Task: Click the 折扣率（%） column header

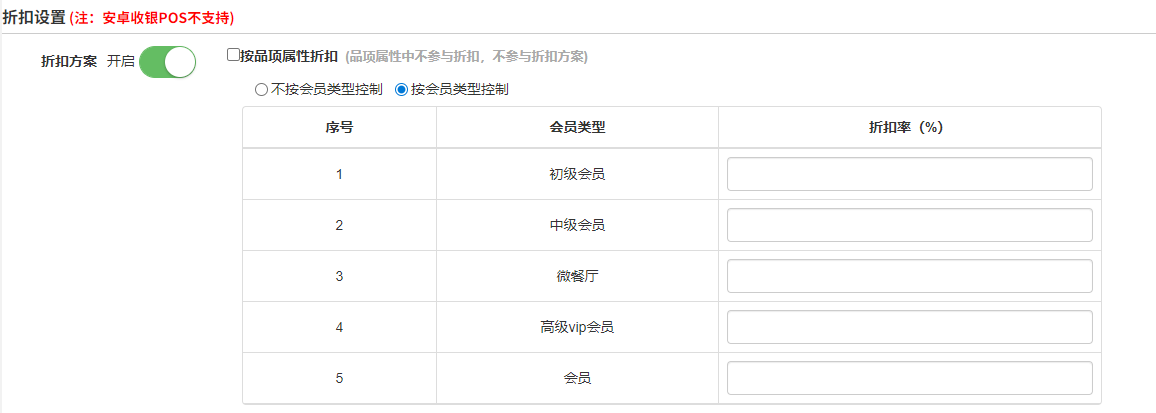Action: [x=909, y=128]
